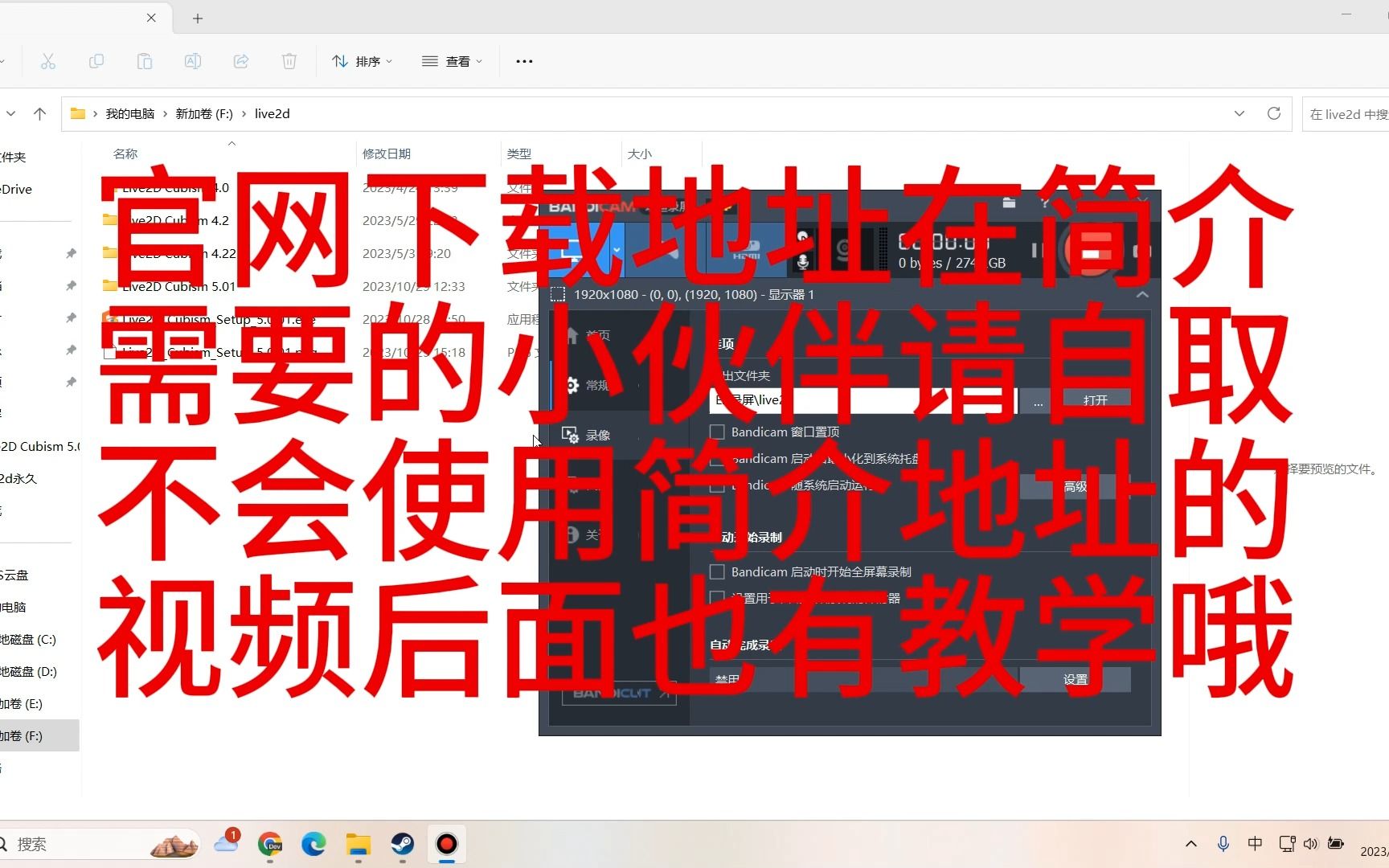Screen dimensions: 1389x868
Task: Open the 查看 view dropdown
Action: 452,61
